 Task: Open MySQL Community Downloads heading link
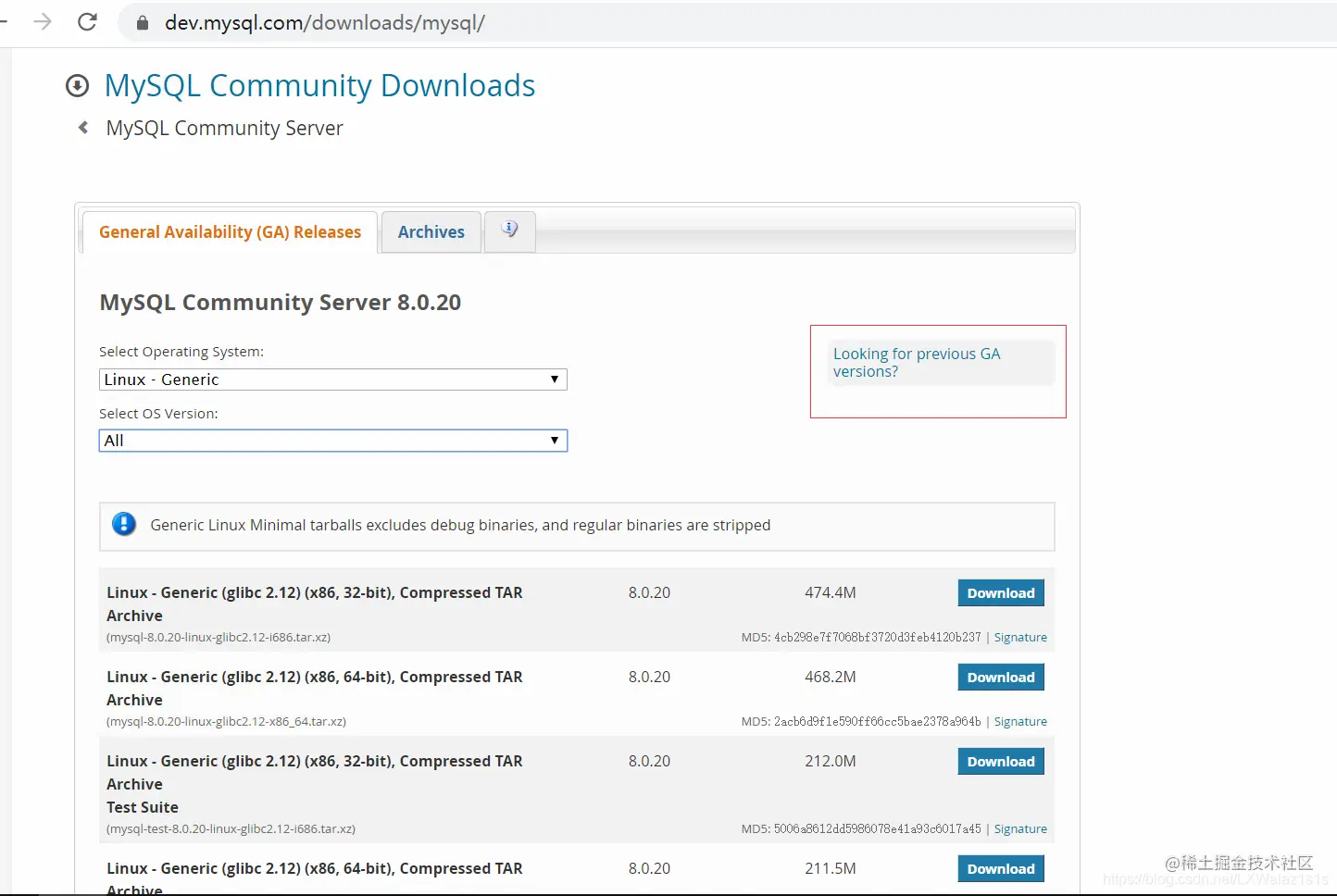319,86
